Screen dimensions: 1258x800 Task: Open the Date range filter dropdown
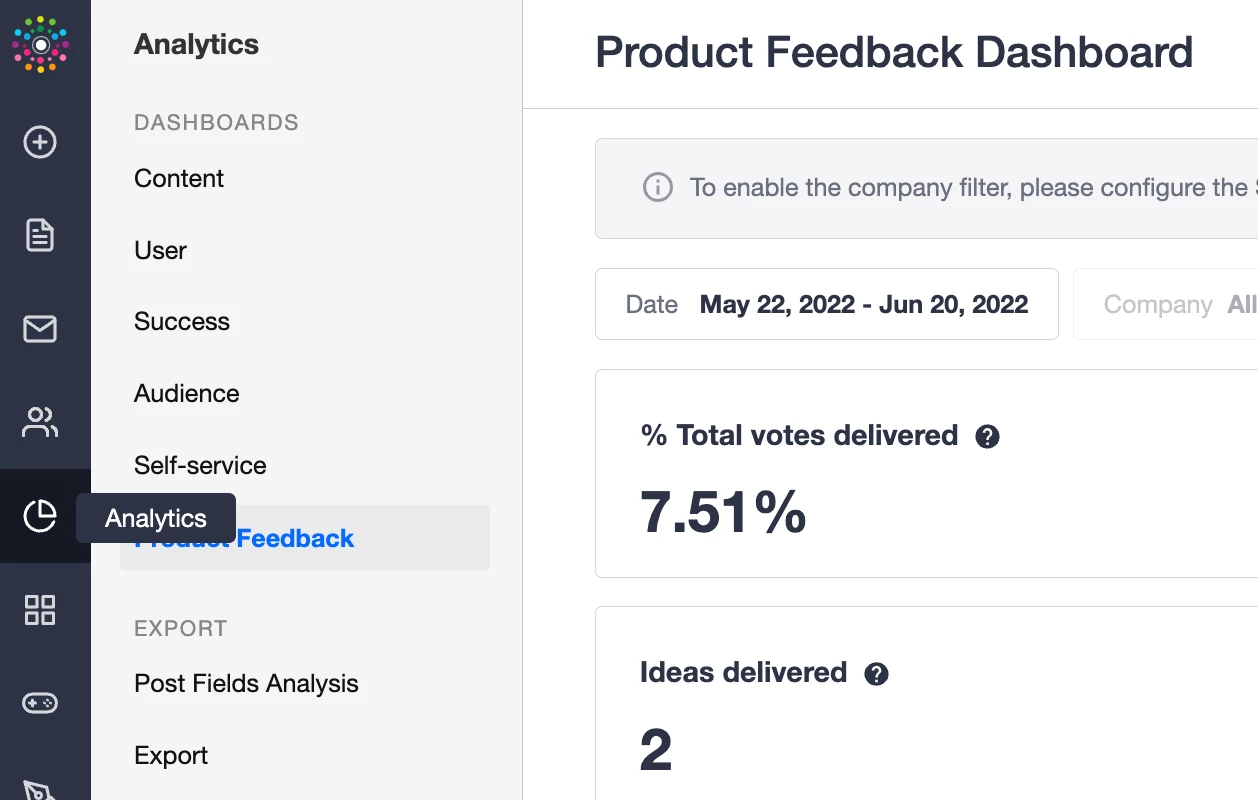click(x=826, y=304)
